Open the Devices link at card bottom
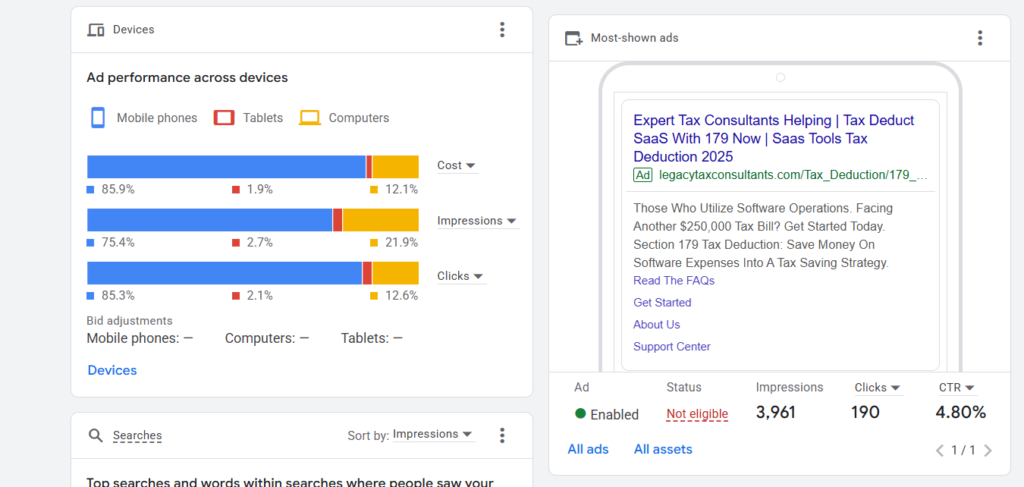1024x487 pixels. tap(112, 370)
